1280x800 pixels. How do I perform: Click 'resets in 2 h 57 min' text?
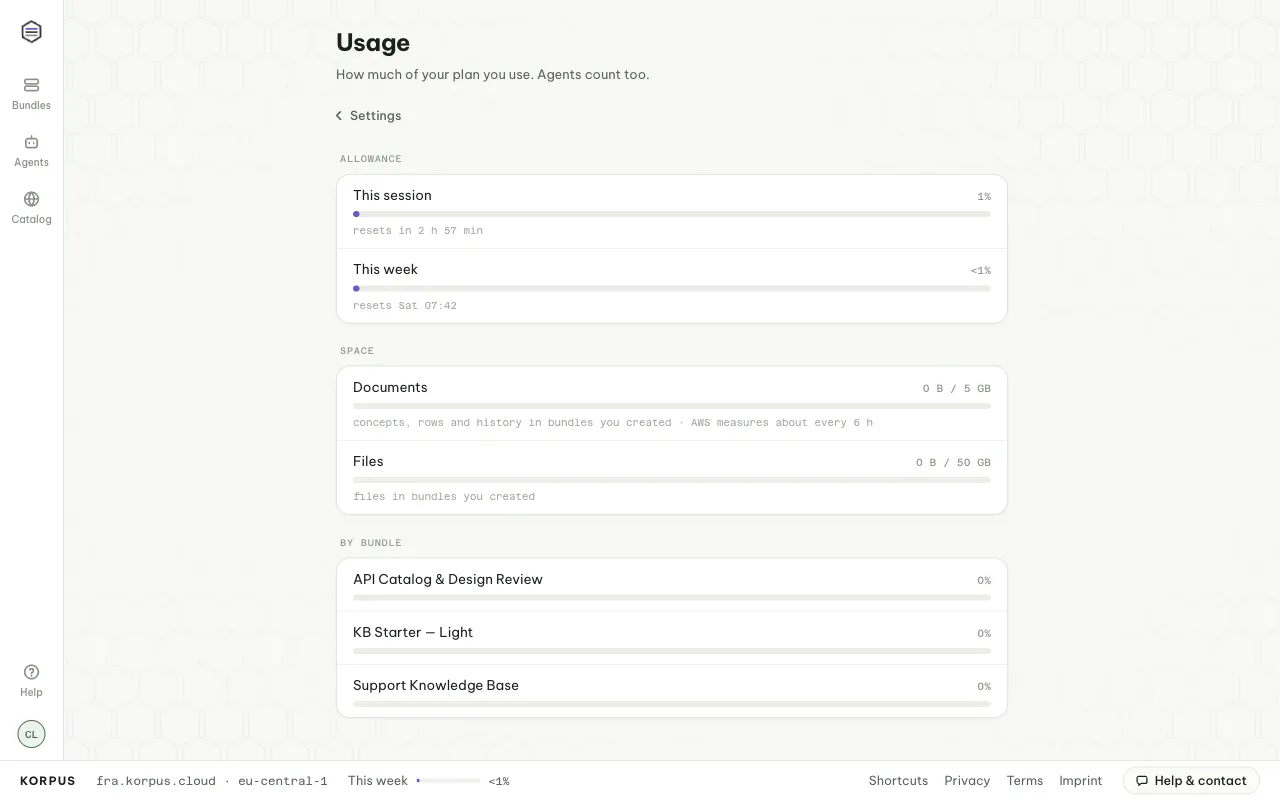(x=418, y=231)
